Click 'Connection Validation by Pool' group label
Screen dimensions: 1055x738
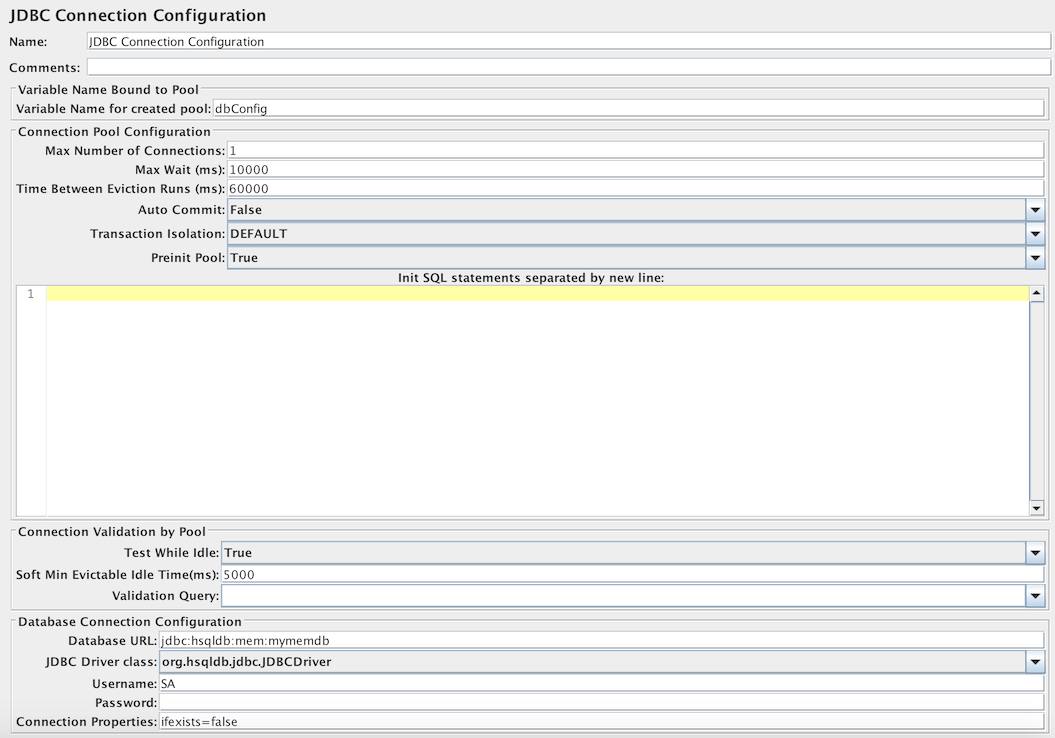112,531
